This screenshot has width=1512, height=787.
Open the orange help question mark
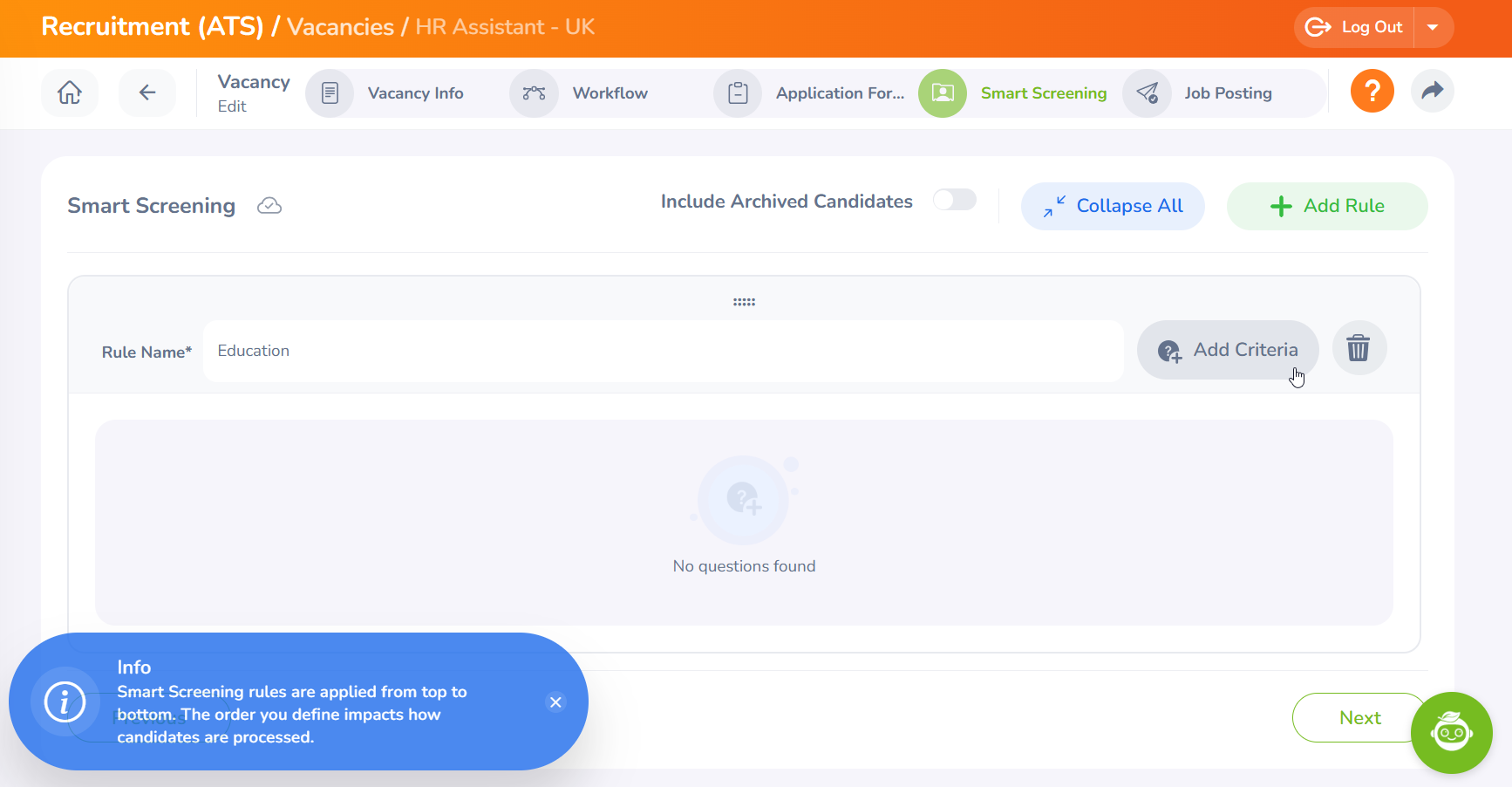pyautogui.click(x=1372, y=91)
